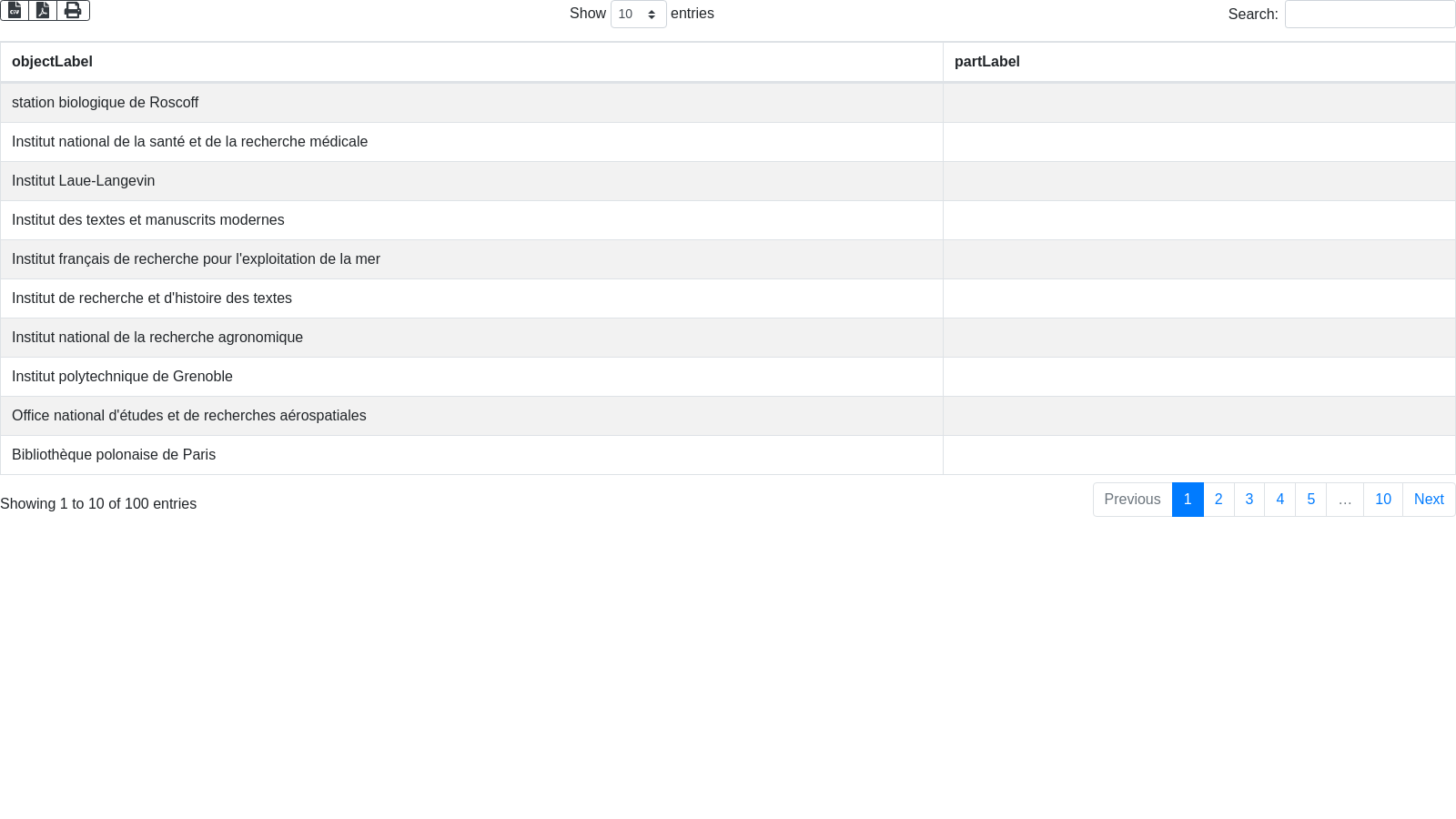Image resolution: width=1456 pixels, height=819 pixels.
Task: Select Institut français de recherche pour l'exploitation row
Action: pyautogui.click(x=728, y=259)
